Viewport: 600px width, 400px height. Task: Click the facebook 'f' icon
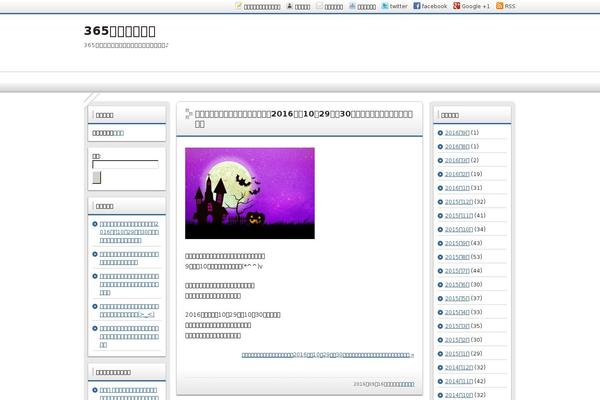(417, 6)
